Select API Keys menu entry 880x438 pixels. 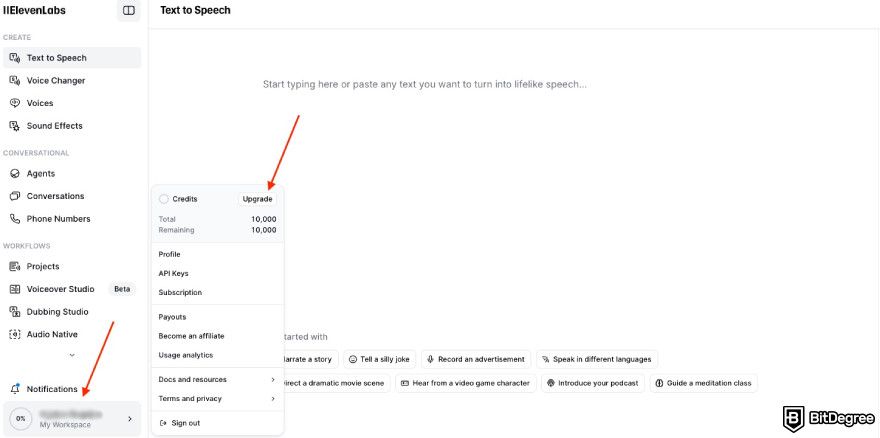[173, 273]
